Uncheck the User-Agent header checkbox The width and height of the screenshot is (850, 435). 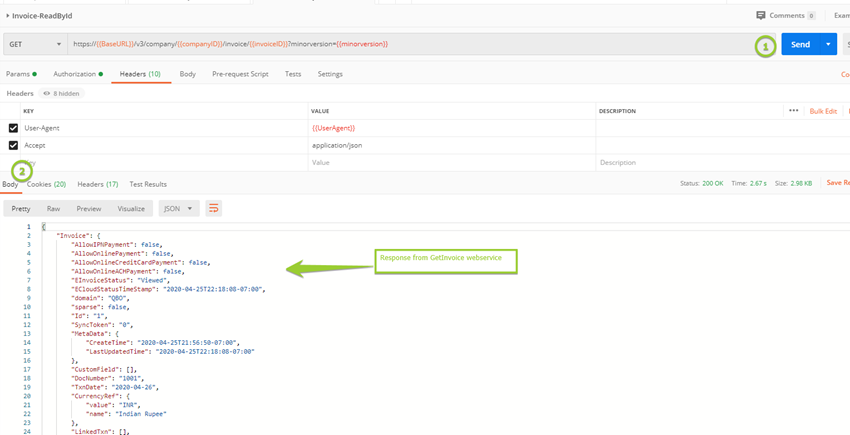pyautogui.click(x=13, y=128)
